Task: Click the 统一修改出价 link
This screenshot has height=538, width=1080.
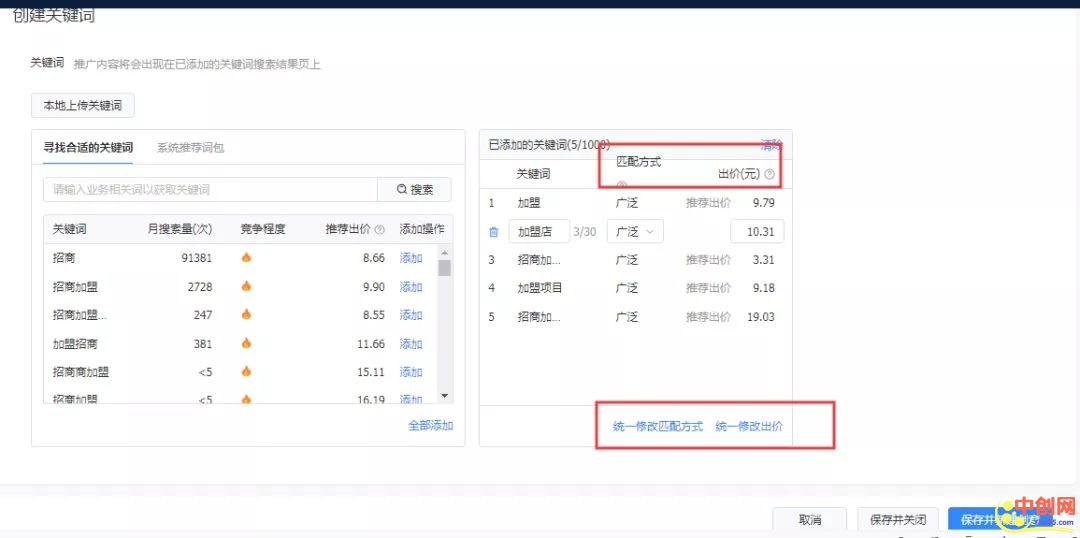Action: click(749, 427)
